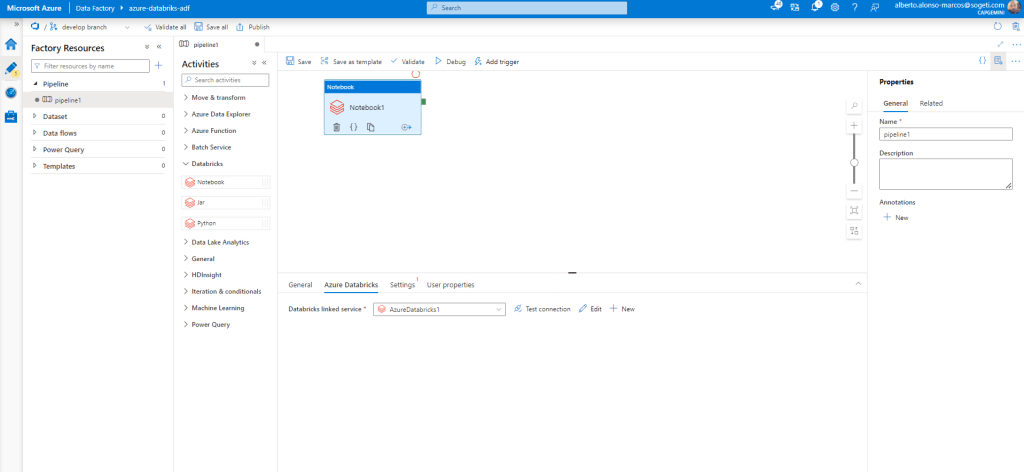Open the Manage toolbox hub icon
The width and height of the screenshot is (1024, 472).
click(x=11, y=116)
